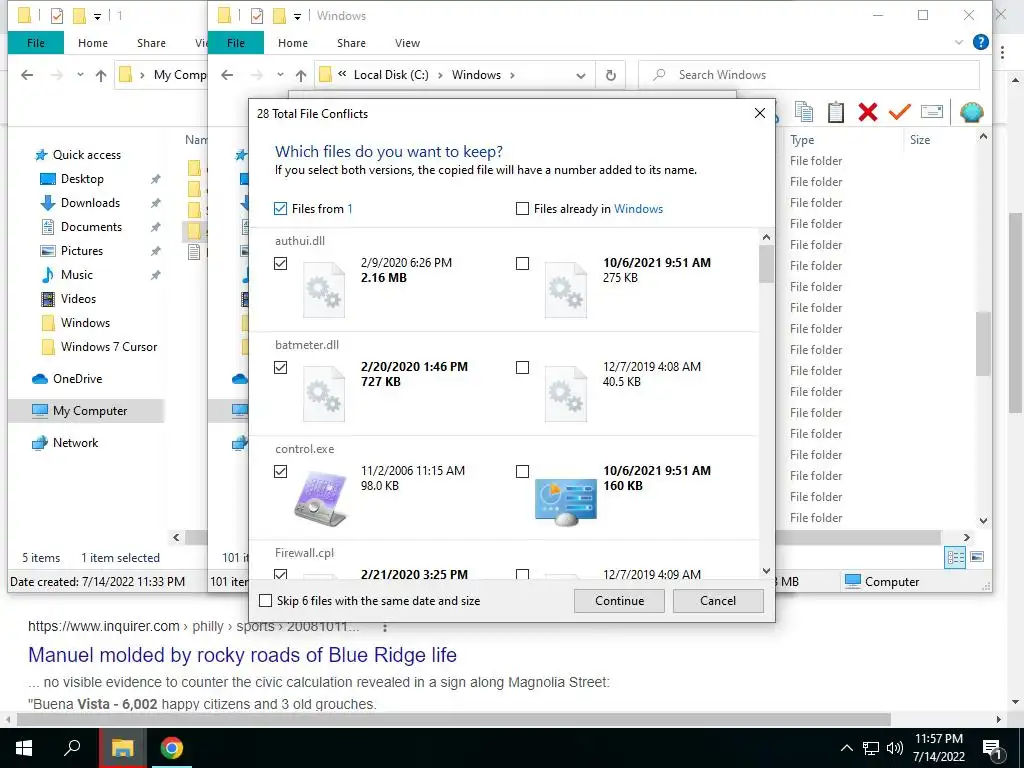Click the authui.dll source file icon
This screenshot has width=1024, height=768.
click(x=324, y=289)
